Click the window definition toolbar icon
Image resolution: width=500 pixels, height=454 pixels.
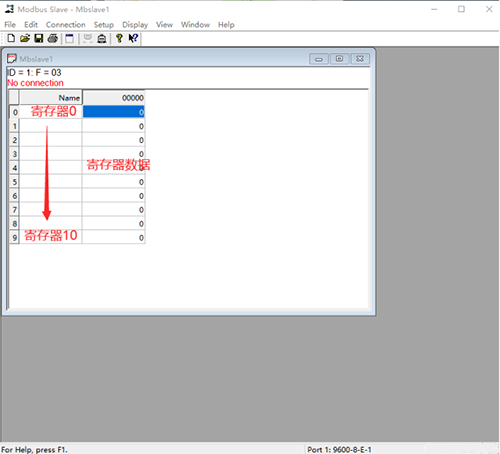point(70,38)
